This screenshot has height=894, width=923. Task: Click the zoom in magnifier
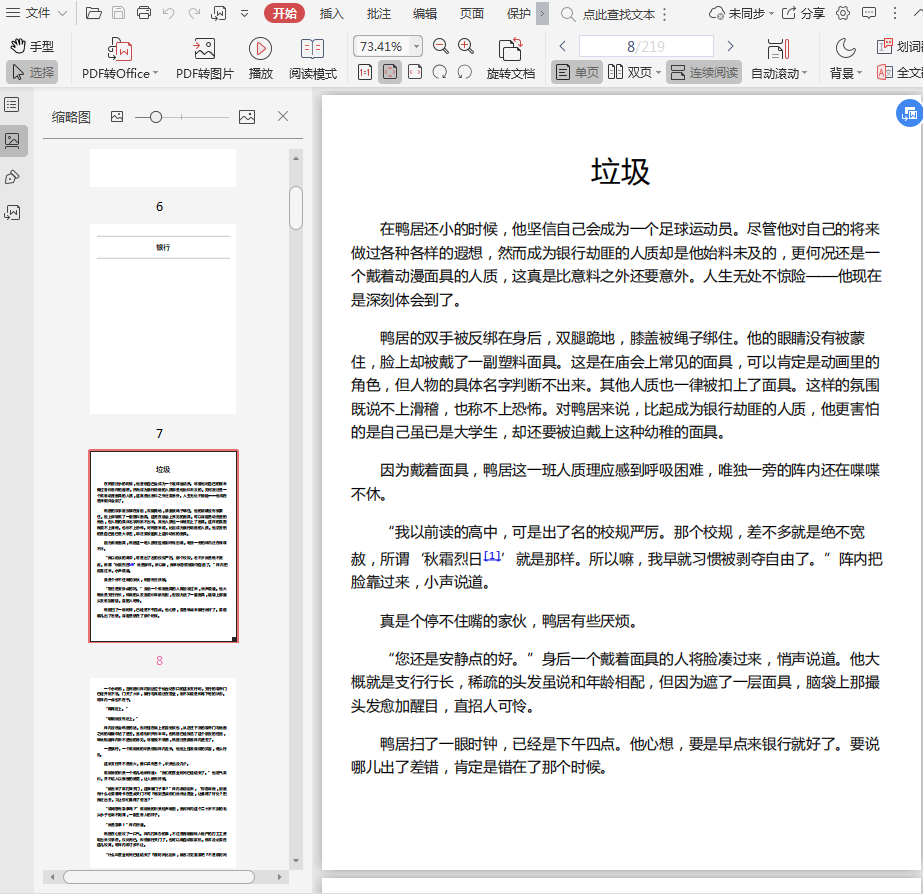point(466,46)
